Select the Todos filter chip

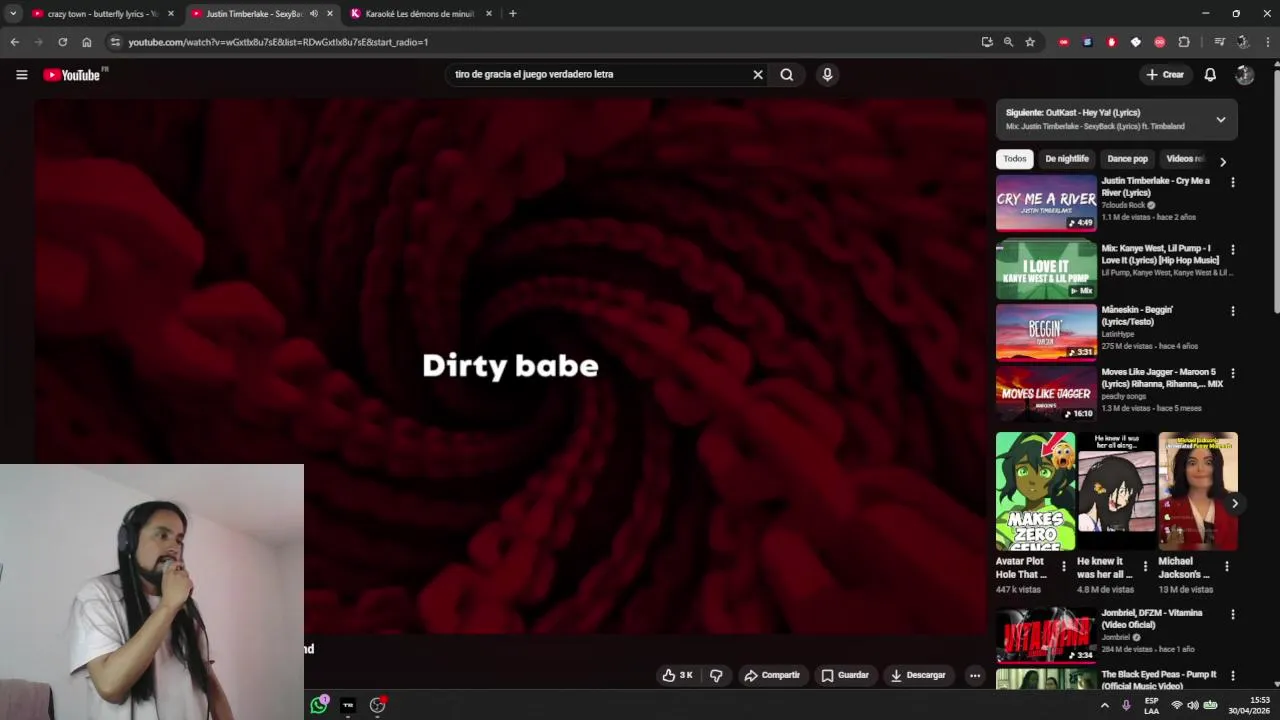tap(1015, 159)
